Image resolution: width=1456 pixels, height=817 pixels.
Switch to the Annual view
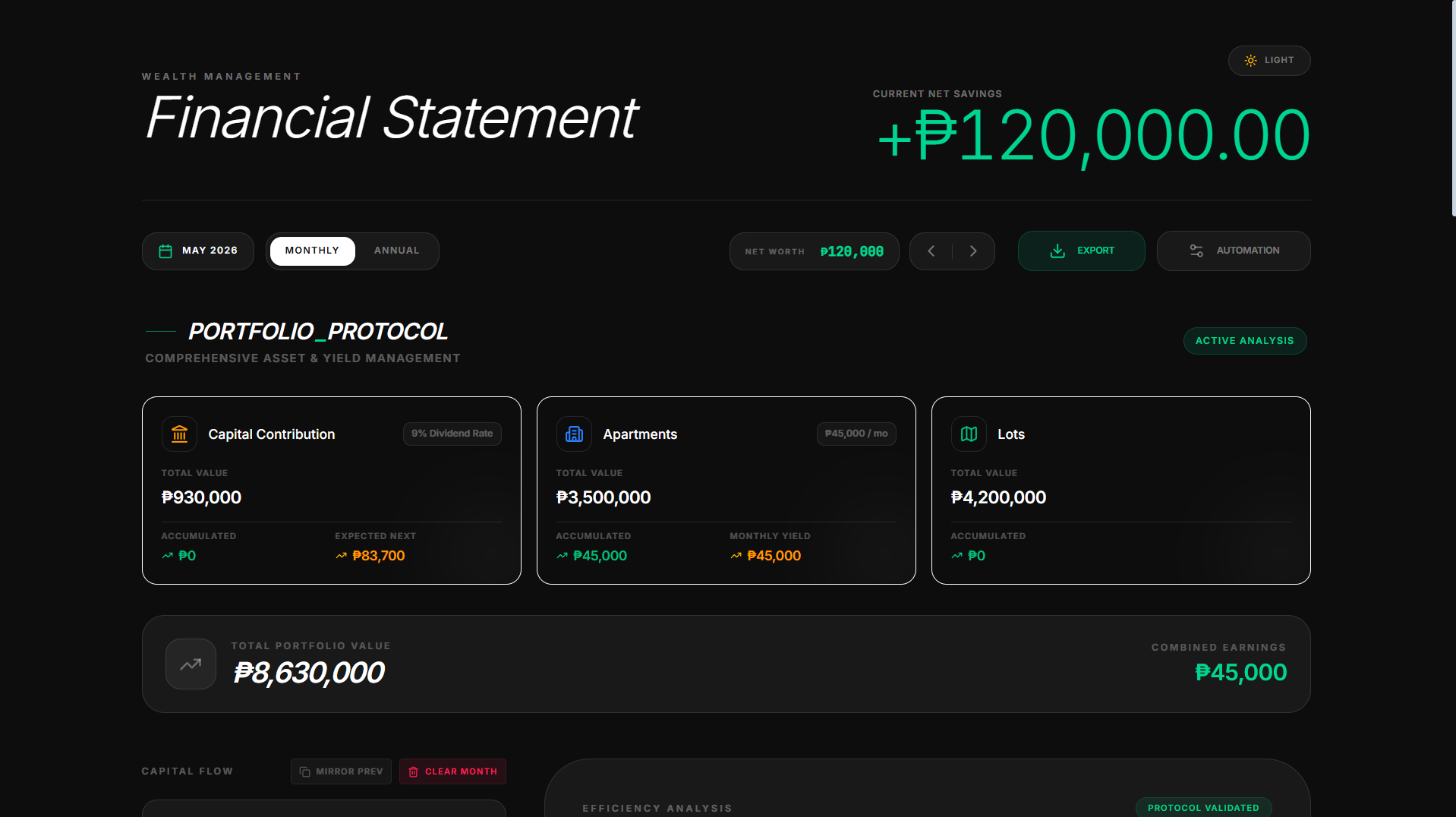pyautogui.click(x=396, y=251)
